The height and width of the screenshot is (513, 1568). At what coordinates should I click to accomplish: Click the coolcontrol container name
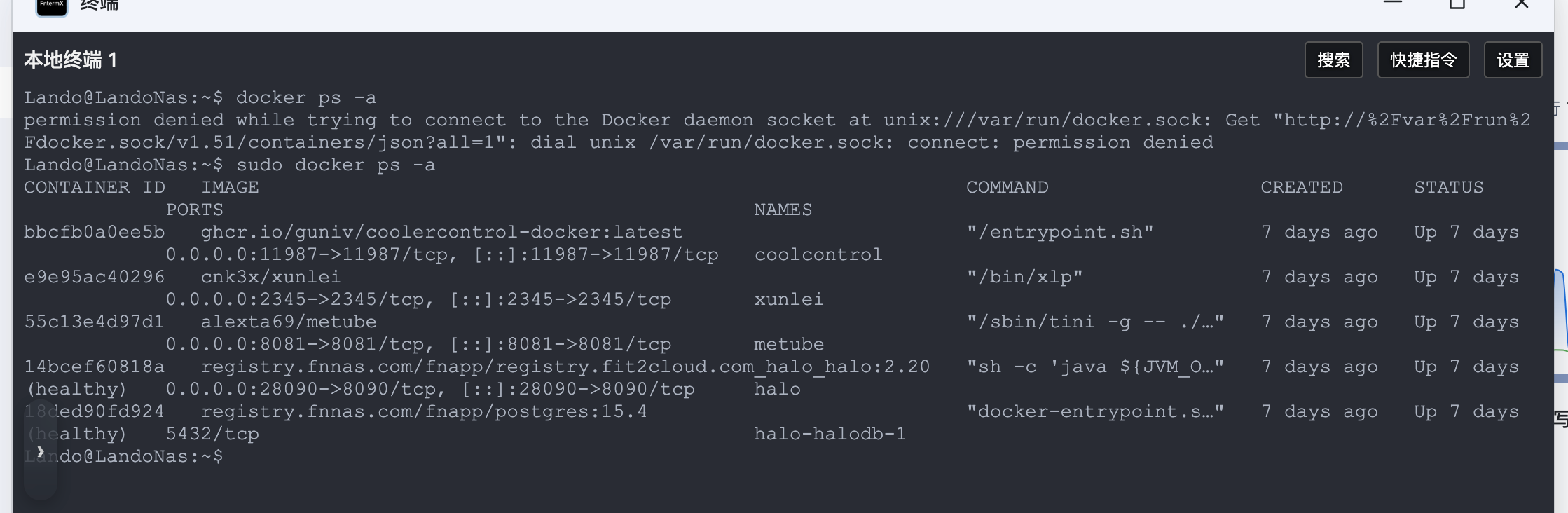pos(818,255)
